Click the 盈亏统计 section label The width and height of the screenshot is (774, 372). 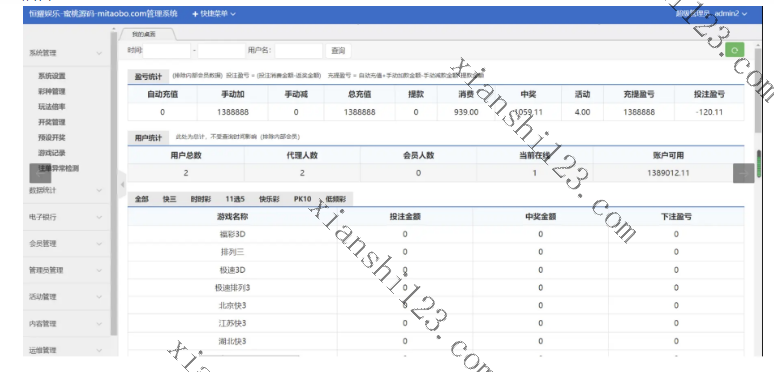click(x=149, y=76)
